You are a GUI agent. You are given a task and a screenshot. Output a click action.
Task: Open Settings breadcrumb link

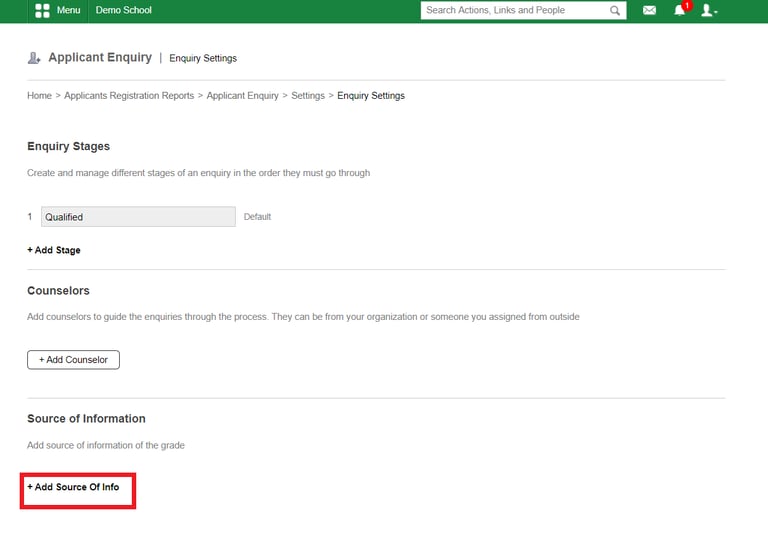(308, 95)
